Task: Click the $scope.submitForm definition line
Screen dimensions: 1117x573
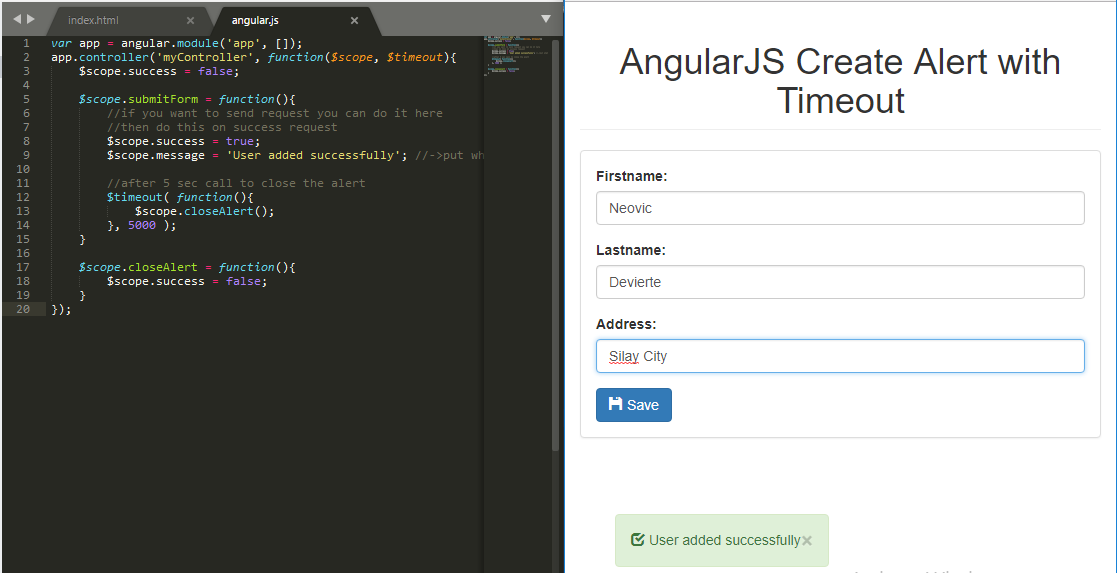Action: [187, 99]
